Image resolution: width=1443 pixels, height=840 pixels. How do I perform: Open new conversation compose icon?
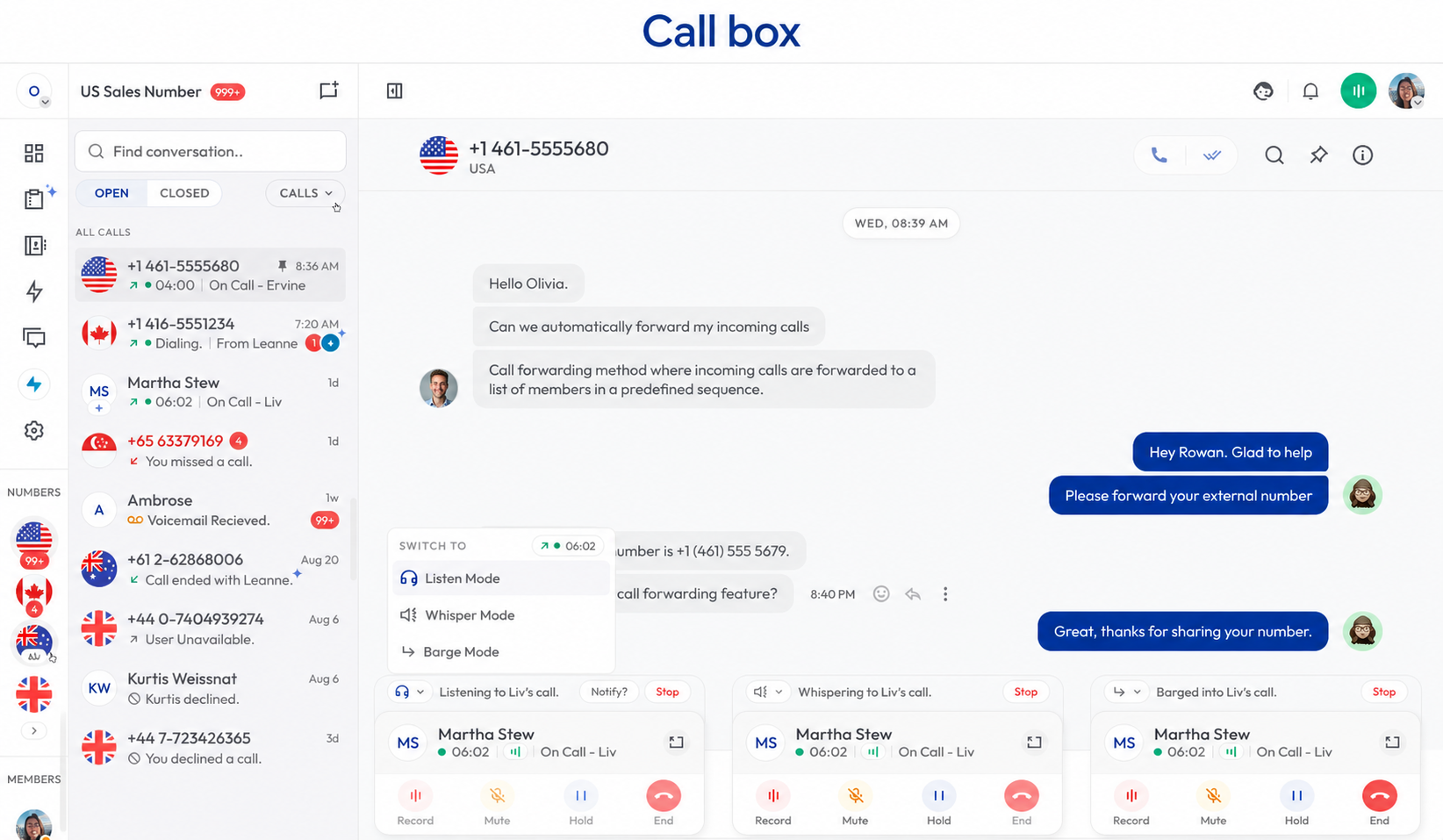point(328,90)
